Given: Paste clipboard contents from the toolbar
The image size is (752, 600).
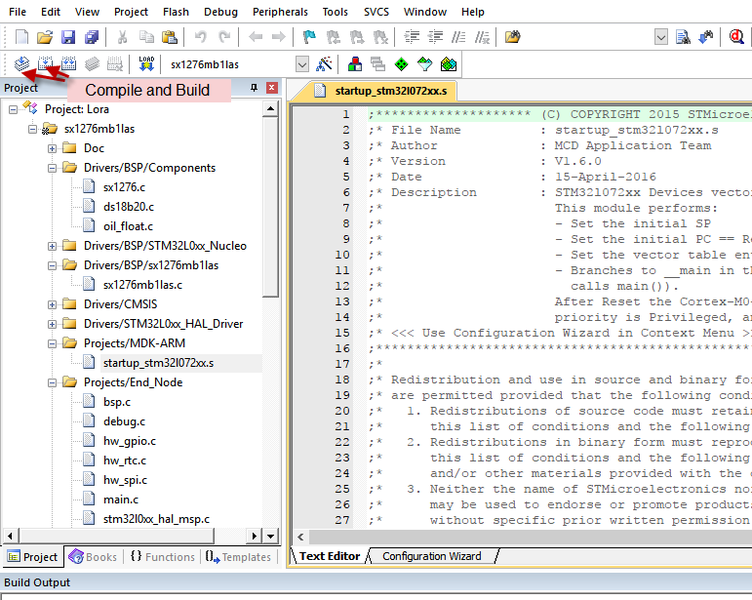Looking at the screenshot, I should coord(169,37).
